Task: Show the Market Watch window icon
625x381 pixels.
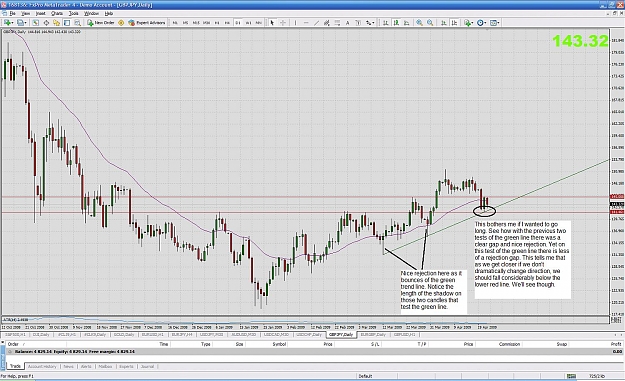Action: (35, 23)
